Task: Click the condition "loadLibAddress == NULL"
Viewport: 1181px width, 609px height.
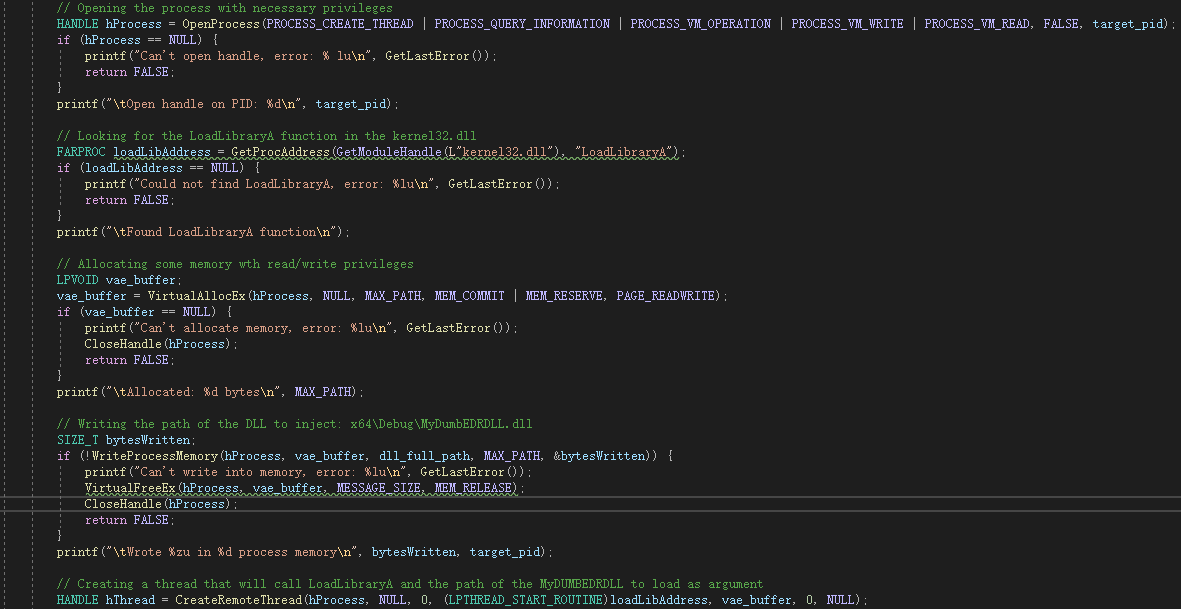Action: tap(162, 168)
